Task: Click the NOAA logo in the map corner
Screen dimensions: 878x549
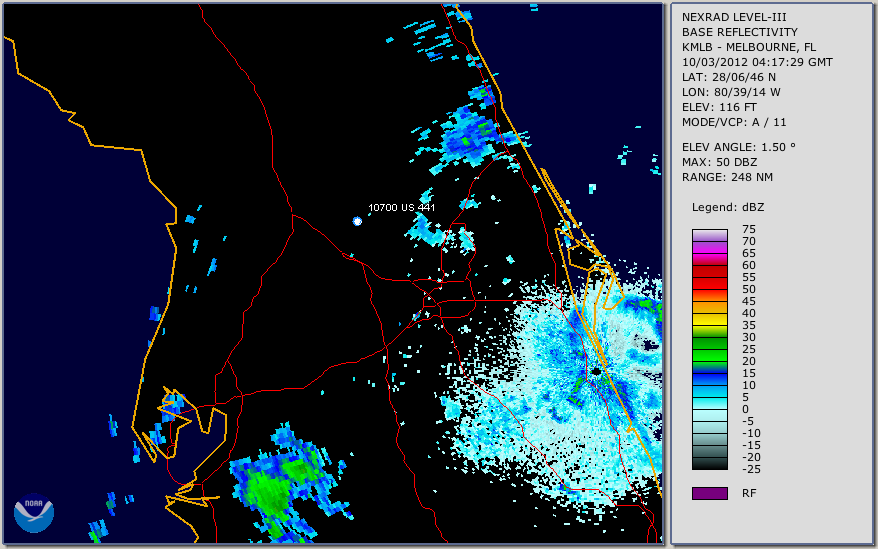Action: pyautogui.click(x=34, y=513)
